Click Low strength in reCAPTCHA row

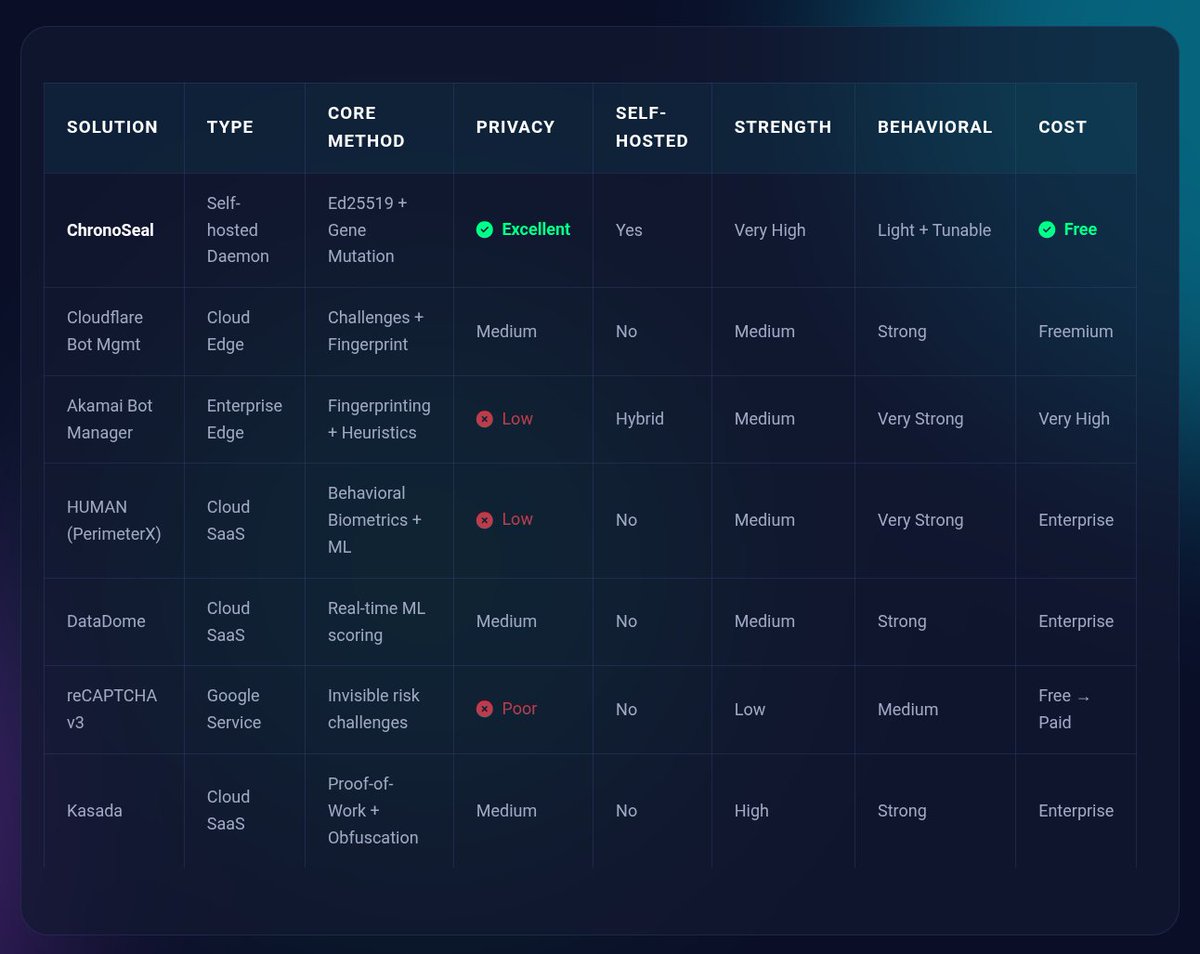(x=750, y=709)
